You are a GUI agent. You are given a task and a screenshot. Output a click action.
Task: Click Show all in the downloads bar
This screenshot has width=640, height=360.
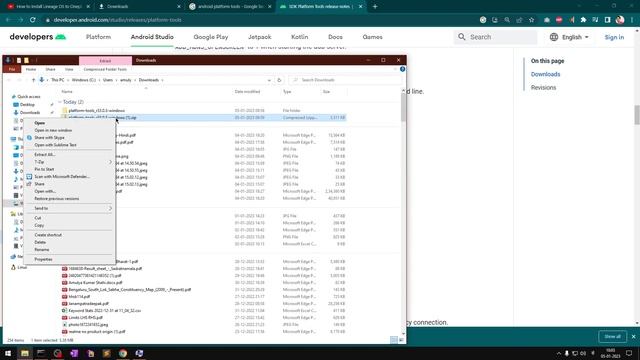[x=612, y=336]
